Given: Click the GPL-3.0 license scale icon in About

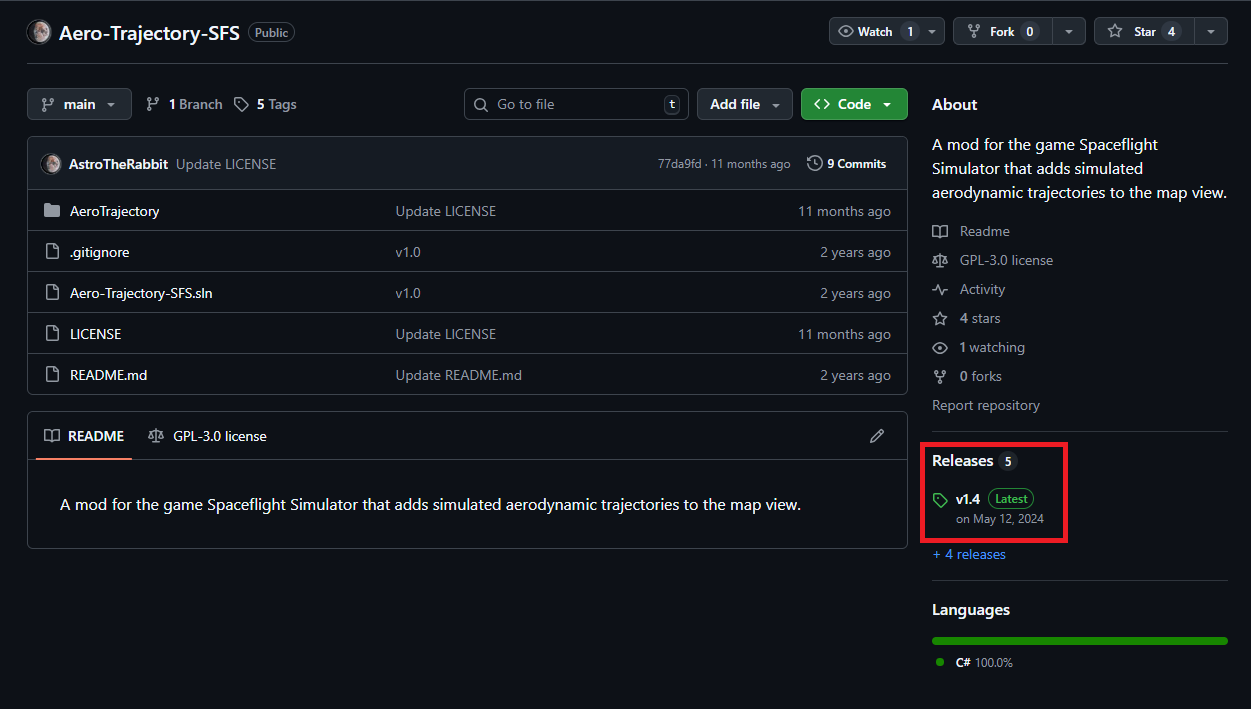Looking at the screenshot, I should pos(940,260).
